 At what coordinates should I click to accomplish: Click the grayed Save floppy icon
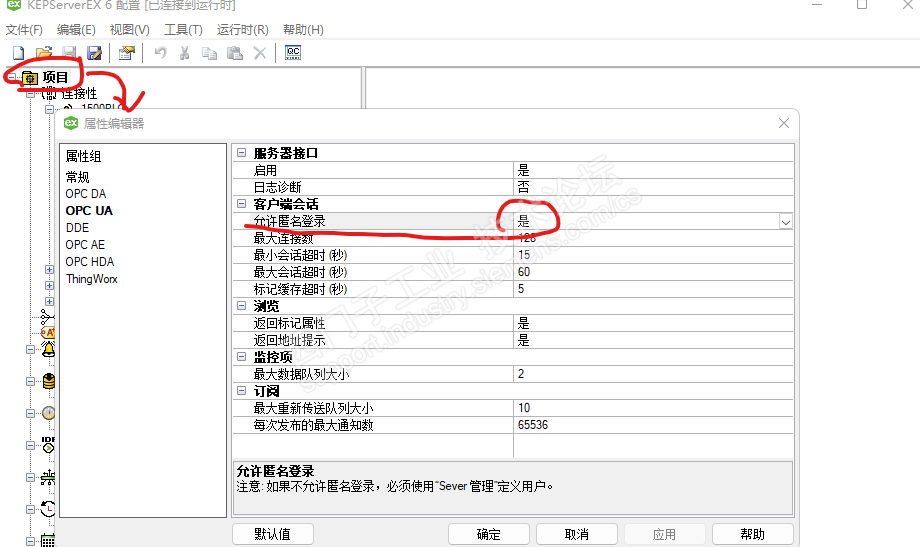coord(69,53)
